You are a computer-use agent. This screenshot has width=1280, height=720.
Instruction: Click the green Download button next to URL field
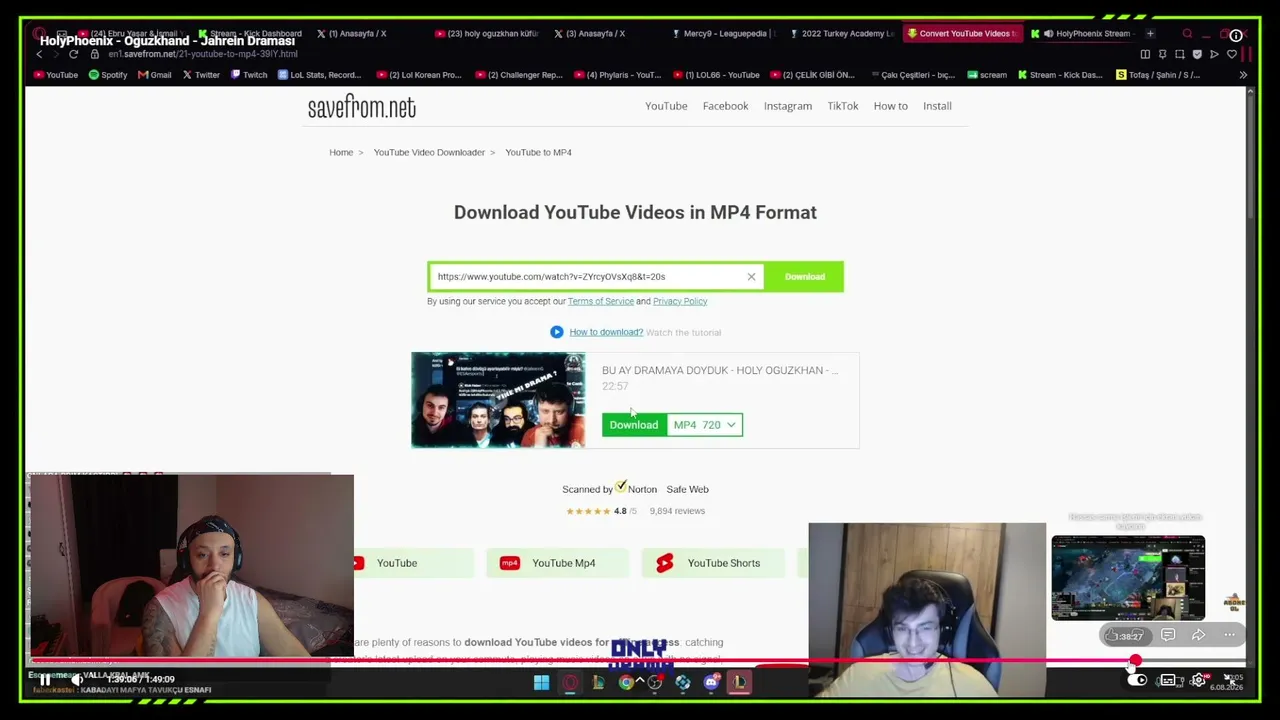[x=805, y=277]
